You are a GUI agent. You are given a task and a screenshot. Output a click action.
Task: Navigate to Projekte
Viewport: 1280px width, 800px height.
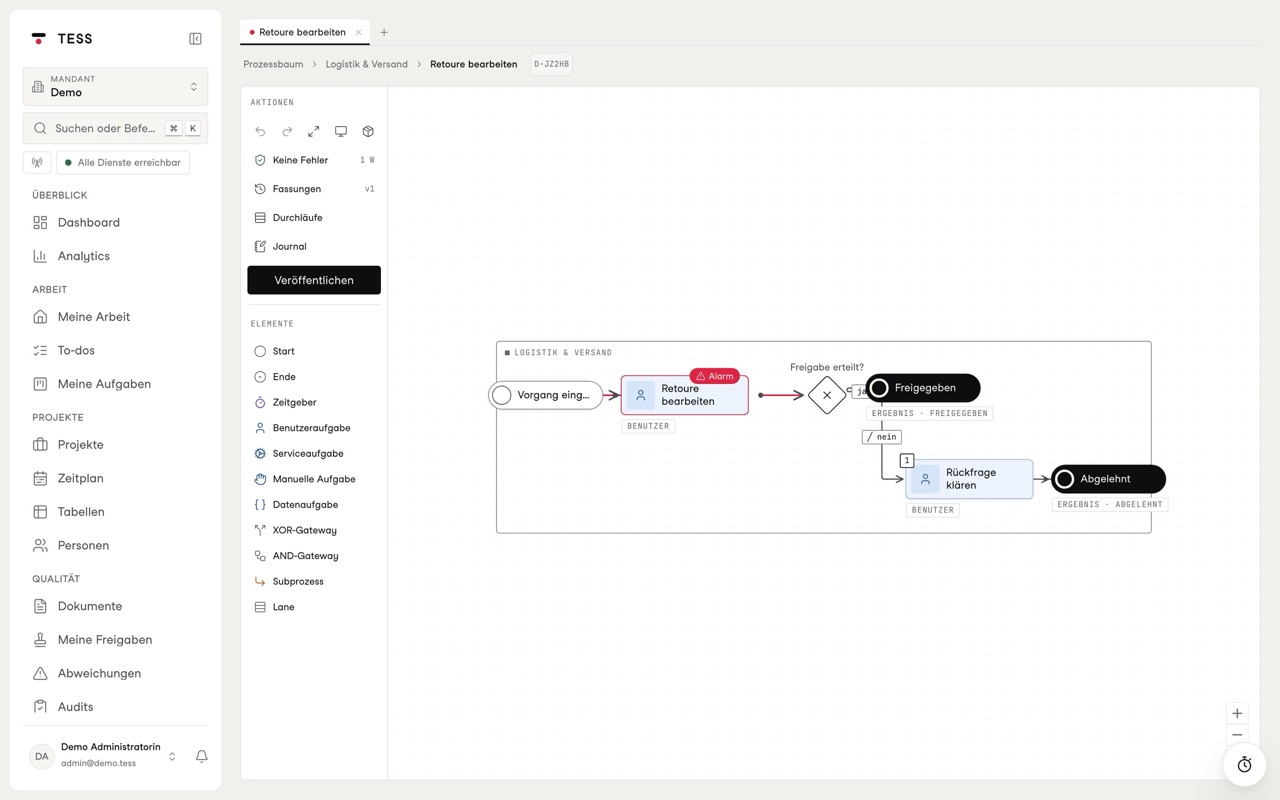click(x=115, y=445)
